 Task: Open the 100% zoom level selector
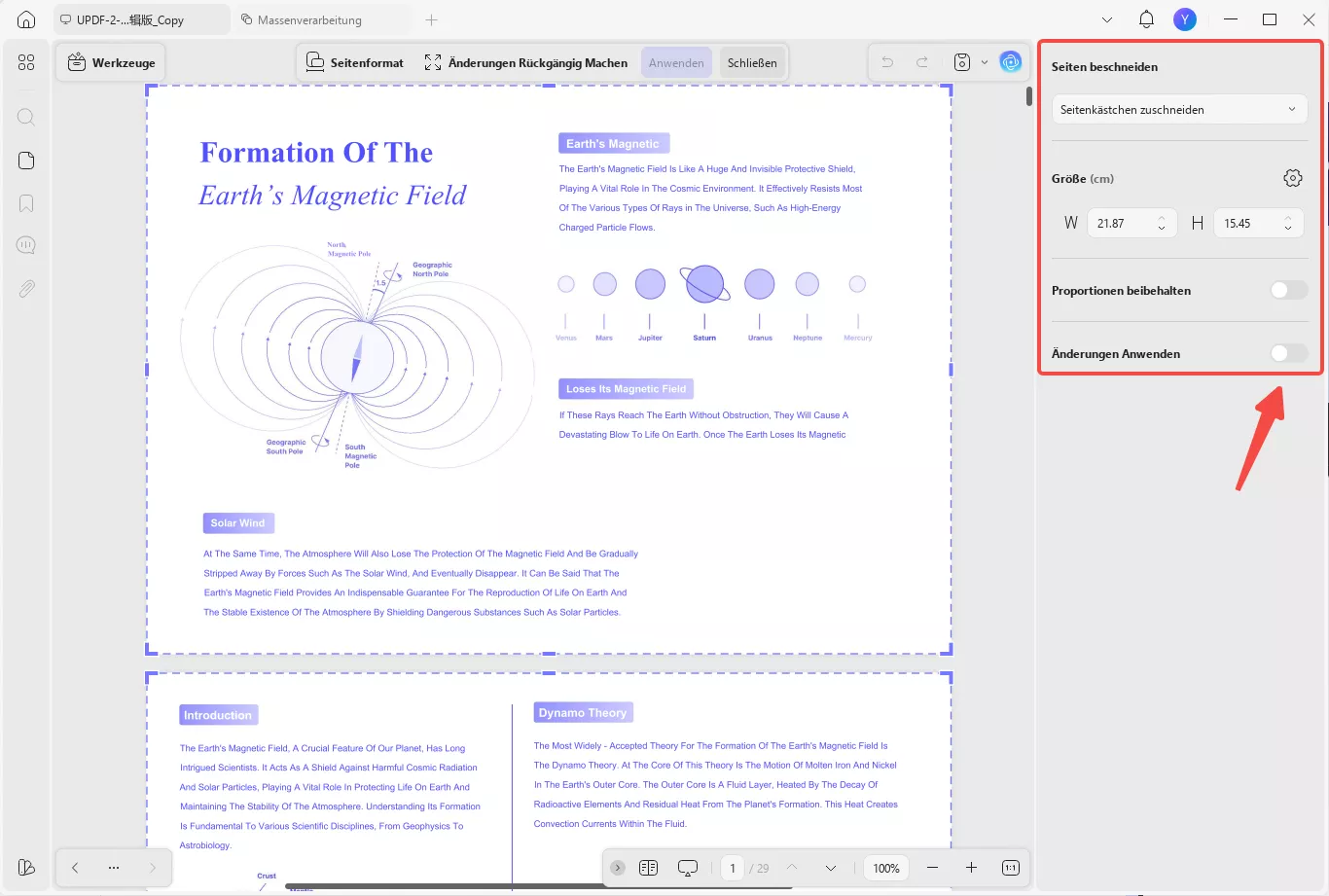pos(886,868)
